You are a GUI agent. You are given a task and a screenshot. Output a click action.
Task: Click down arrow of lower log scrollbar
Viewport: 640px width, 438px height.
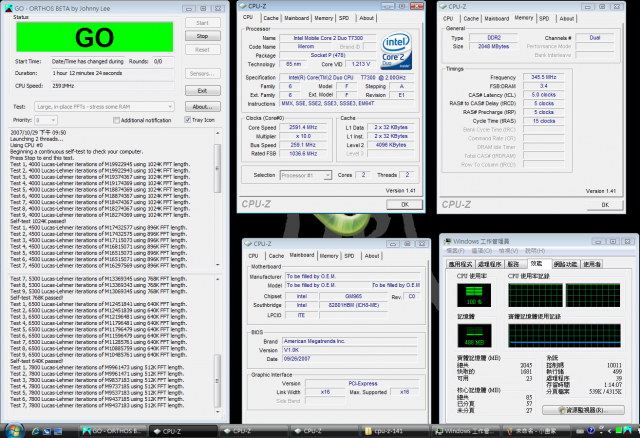(x=217, y=412)
